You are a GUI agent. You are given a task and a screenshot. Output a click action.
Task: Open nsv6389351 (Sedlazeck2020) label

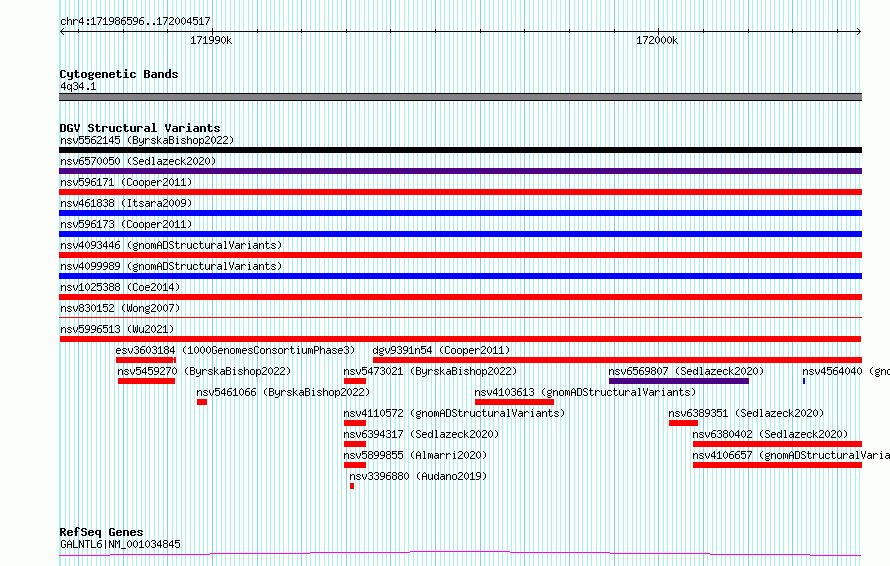[746, 413]
